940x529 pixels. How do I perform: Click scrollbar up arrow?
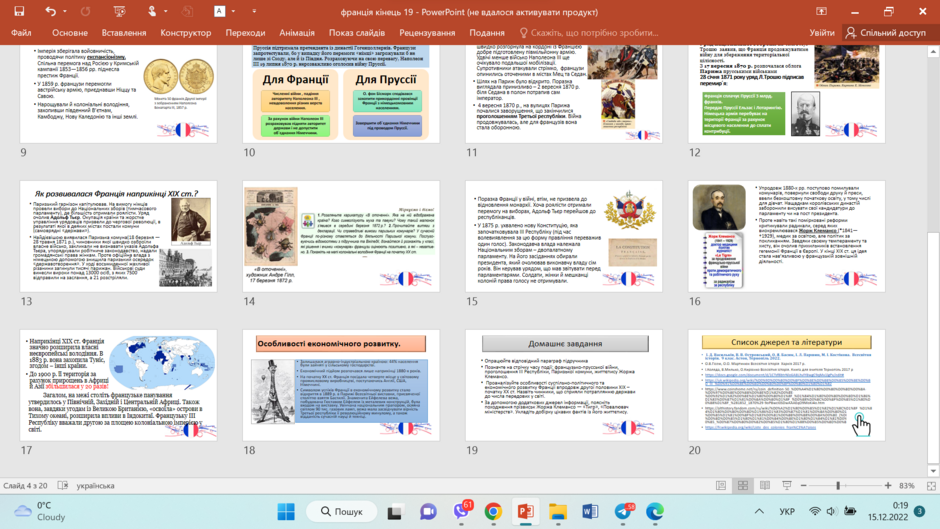[933, 52]
